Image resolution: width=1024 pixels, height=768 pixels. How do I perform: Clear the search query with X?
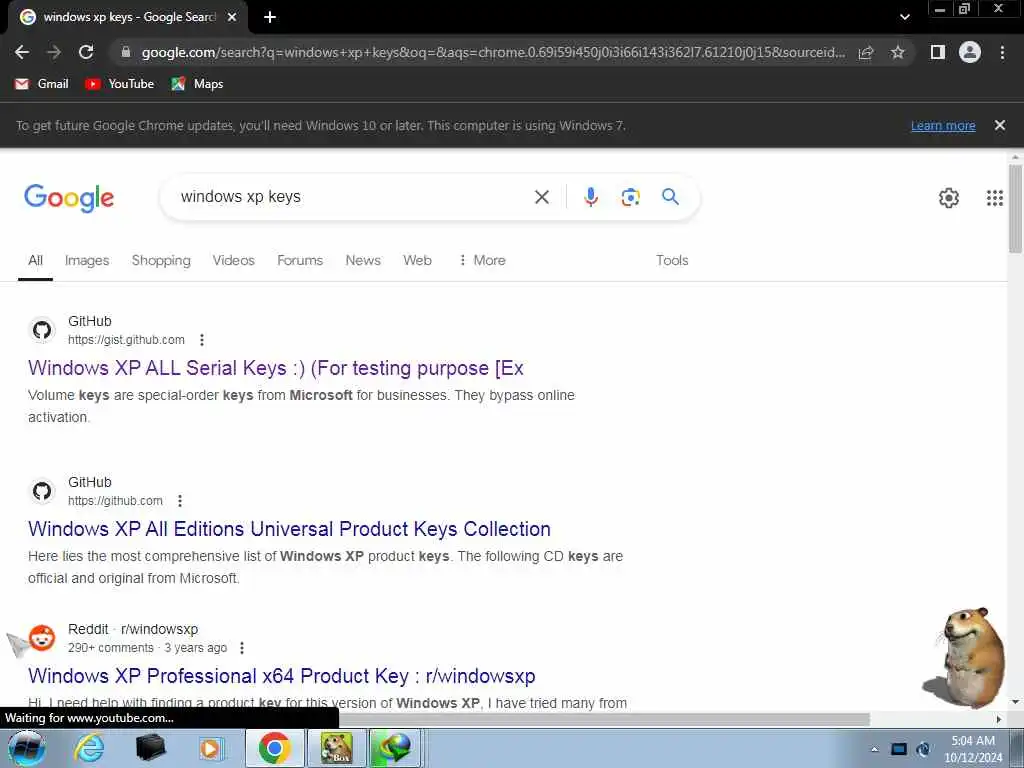coord(542,197)
